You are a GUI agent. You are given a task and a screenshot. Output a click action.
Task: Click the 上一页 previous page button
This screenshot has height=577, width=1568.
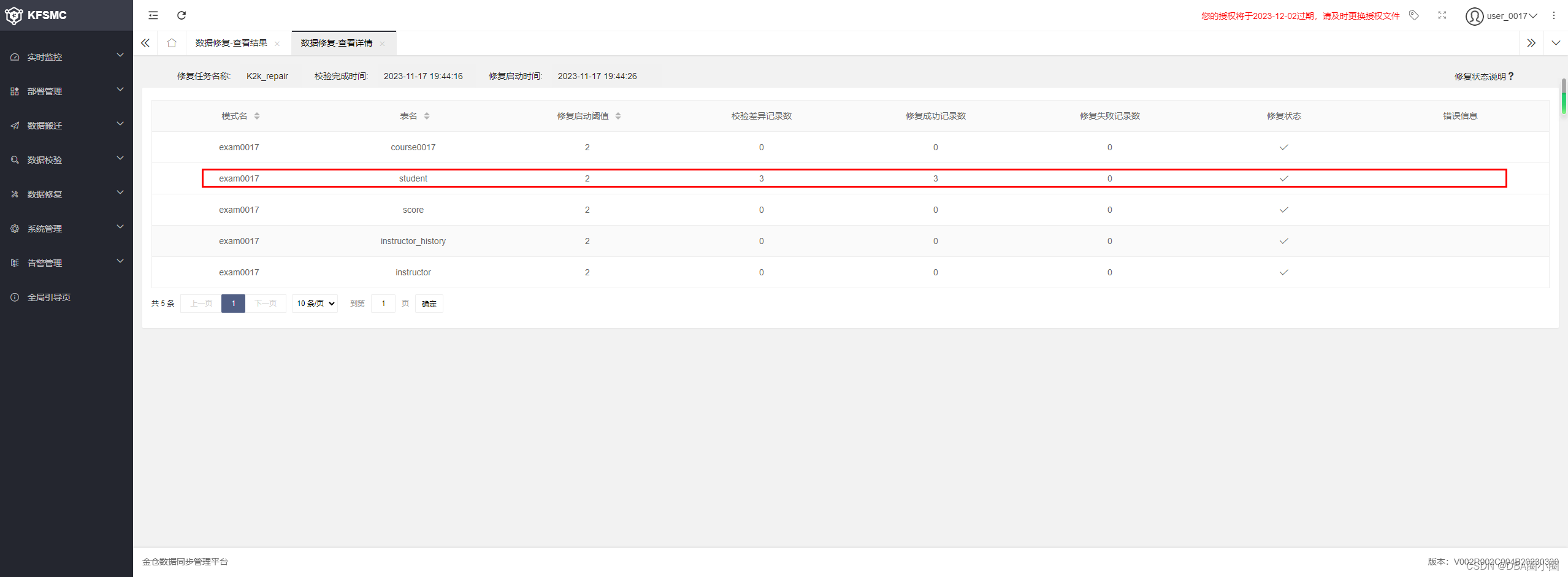point(201,304)
